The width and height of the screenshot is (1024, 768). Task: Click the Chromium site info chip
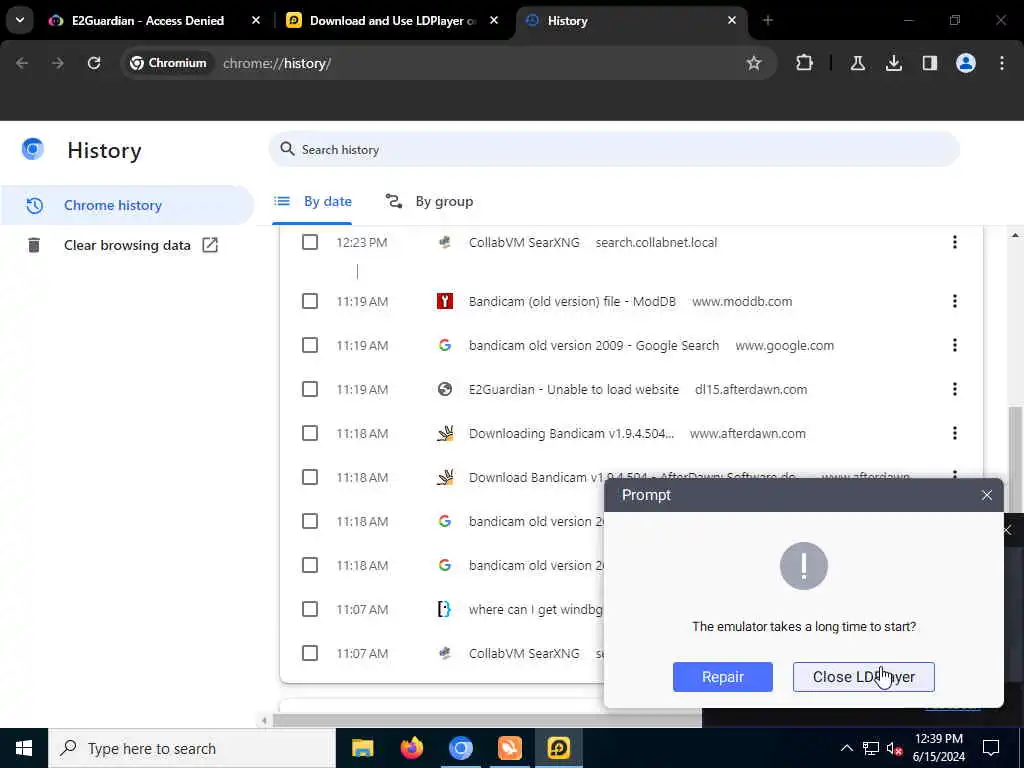click(x=168, y=63)
